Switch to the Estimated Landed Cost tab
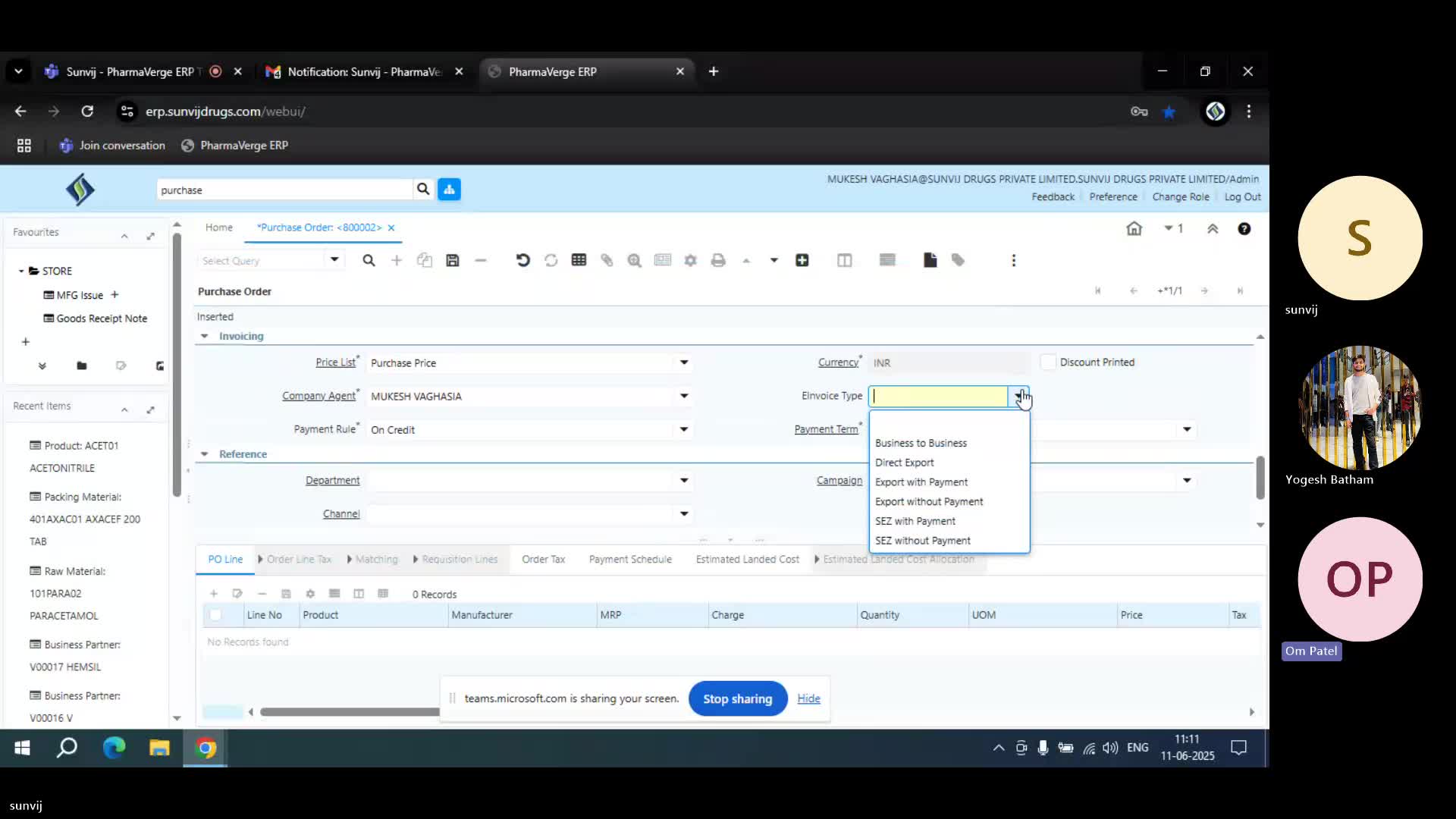 tap(747, 560)
